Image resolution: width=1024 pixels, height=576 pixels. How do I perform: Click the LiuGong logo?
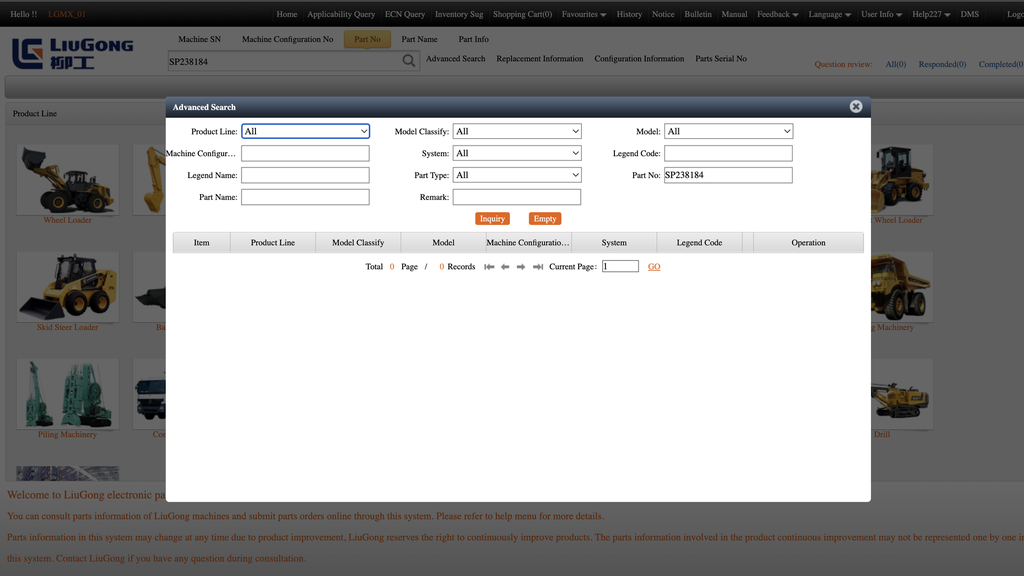pos(73,53)
